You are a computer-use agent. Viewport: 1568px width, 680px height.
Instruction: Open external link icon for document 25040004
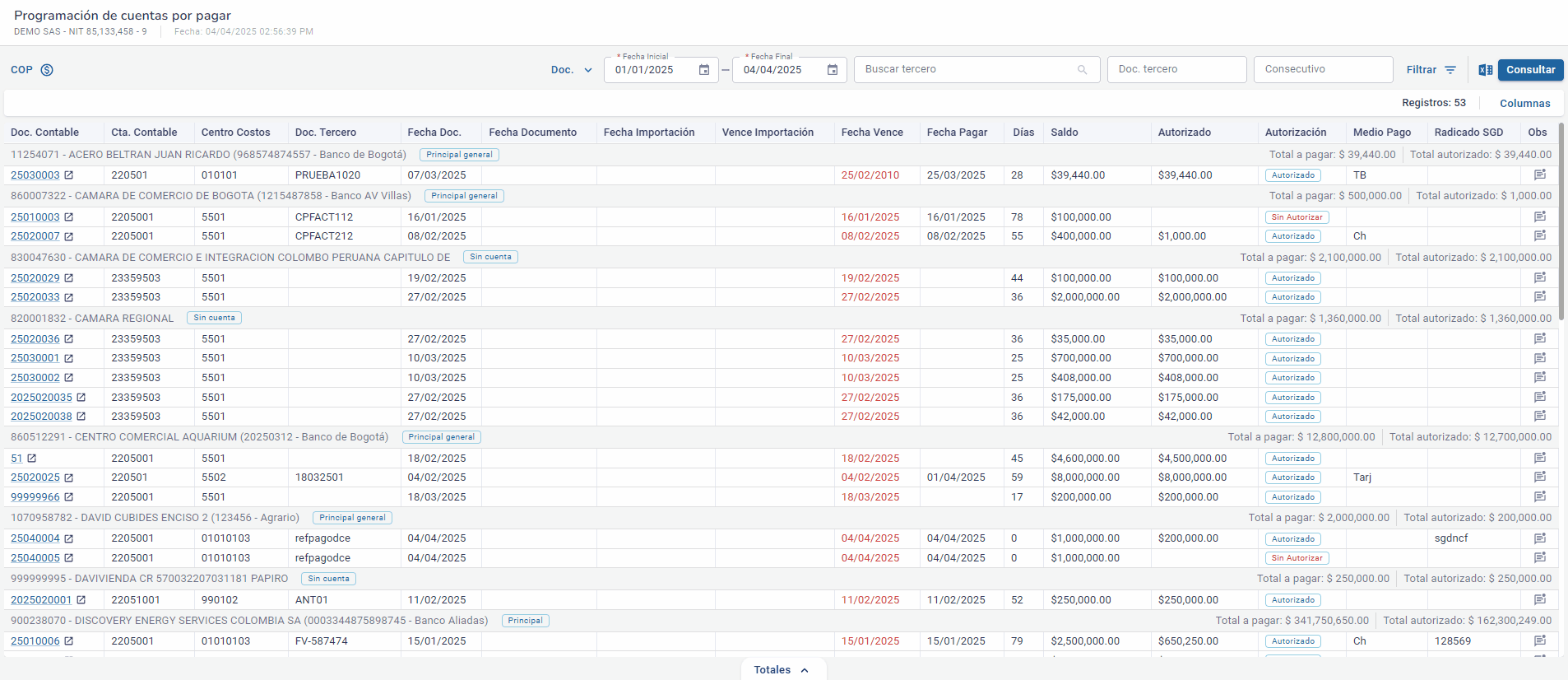tap(69, 538)
